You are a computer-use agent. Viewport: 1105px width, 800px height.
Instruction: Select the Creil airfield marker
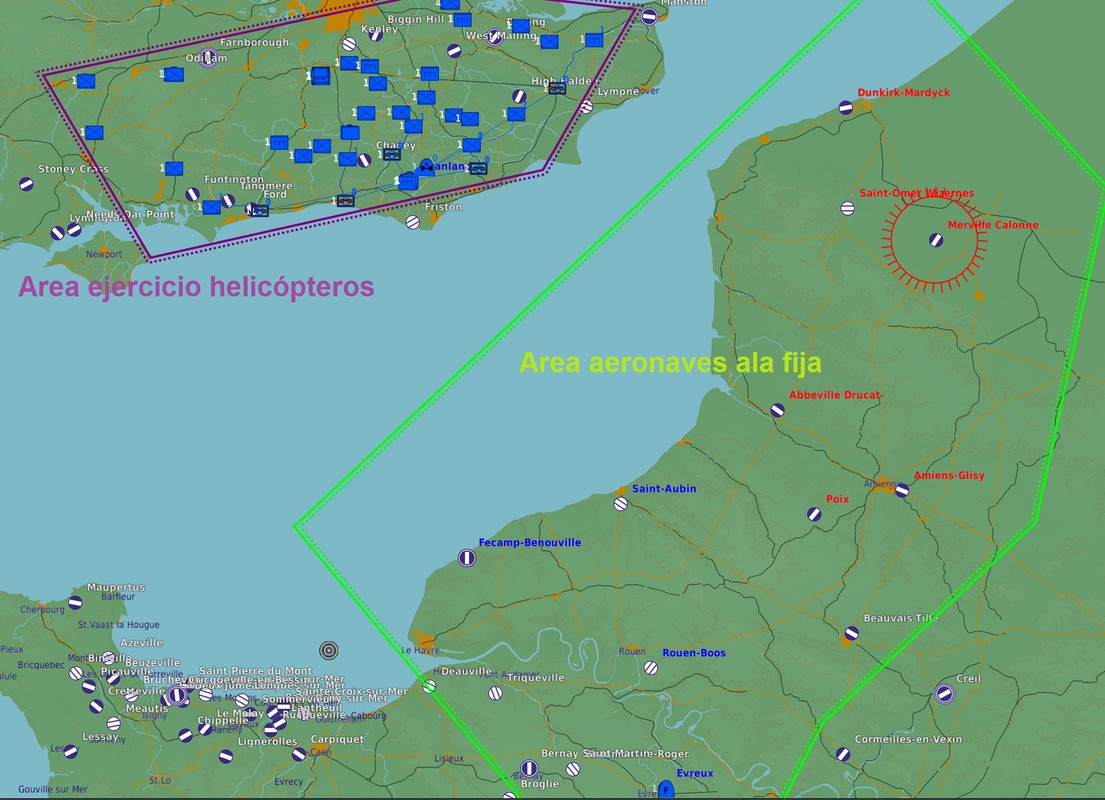pyautogui.click(x=944, y=694)
